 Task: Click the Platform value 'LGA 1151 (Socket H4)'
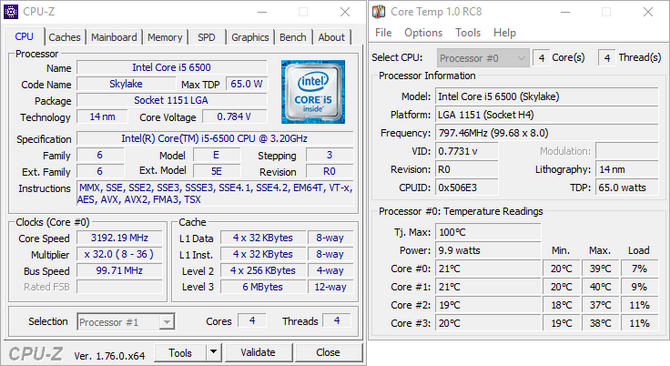click(x=547, y=115)
